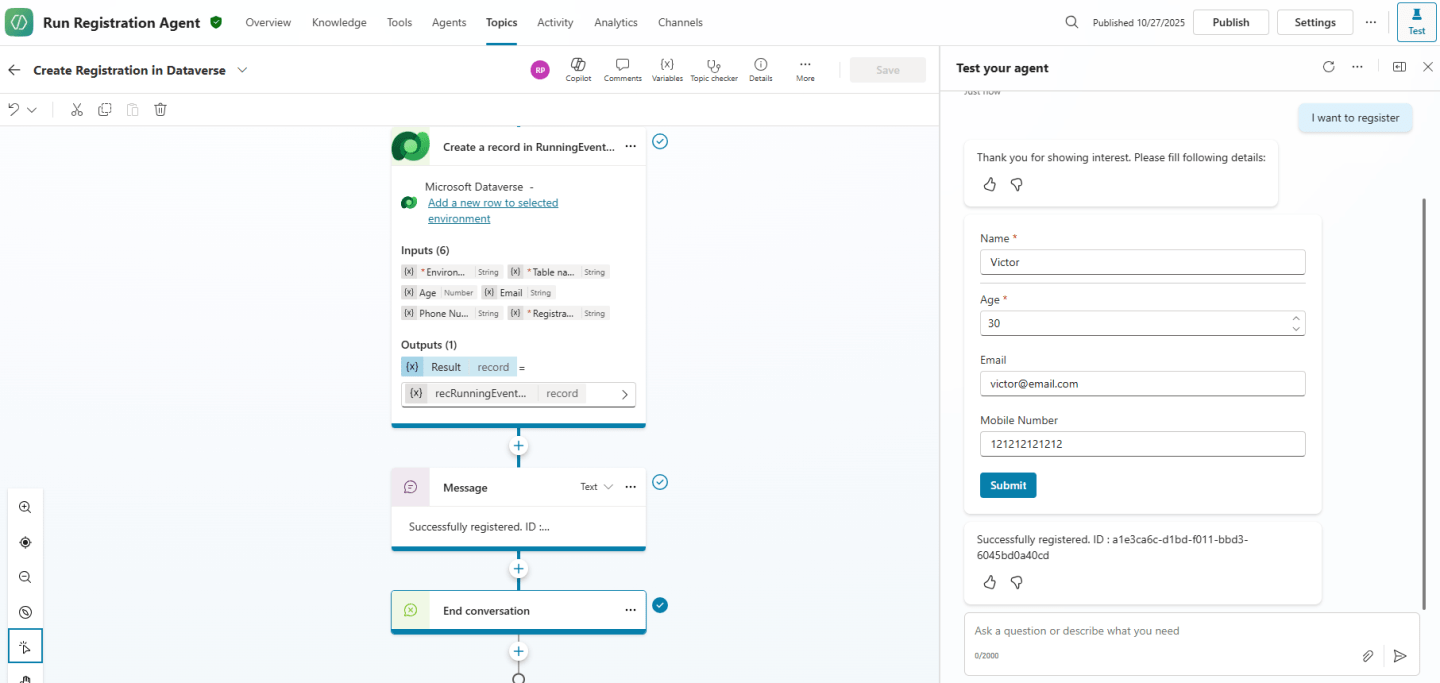Image resolution: width=1440 pixels, height=683 pixels.
Task: Open the 'Add a new row to selected environment' link
Action: coord(493,202)
